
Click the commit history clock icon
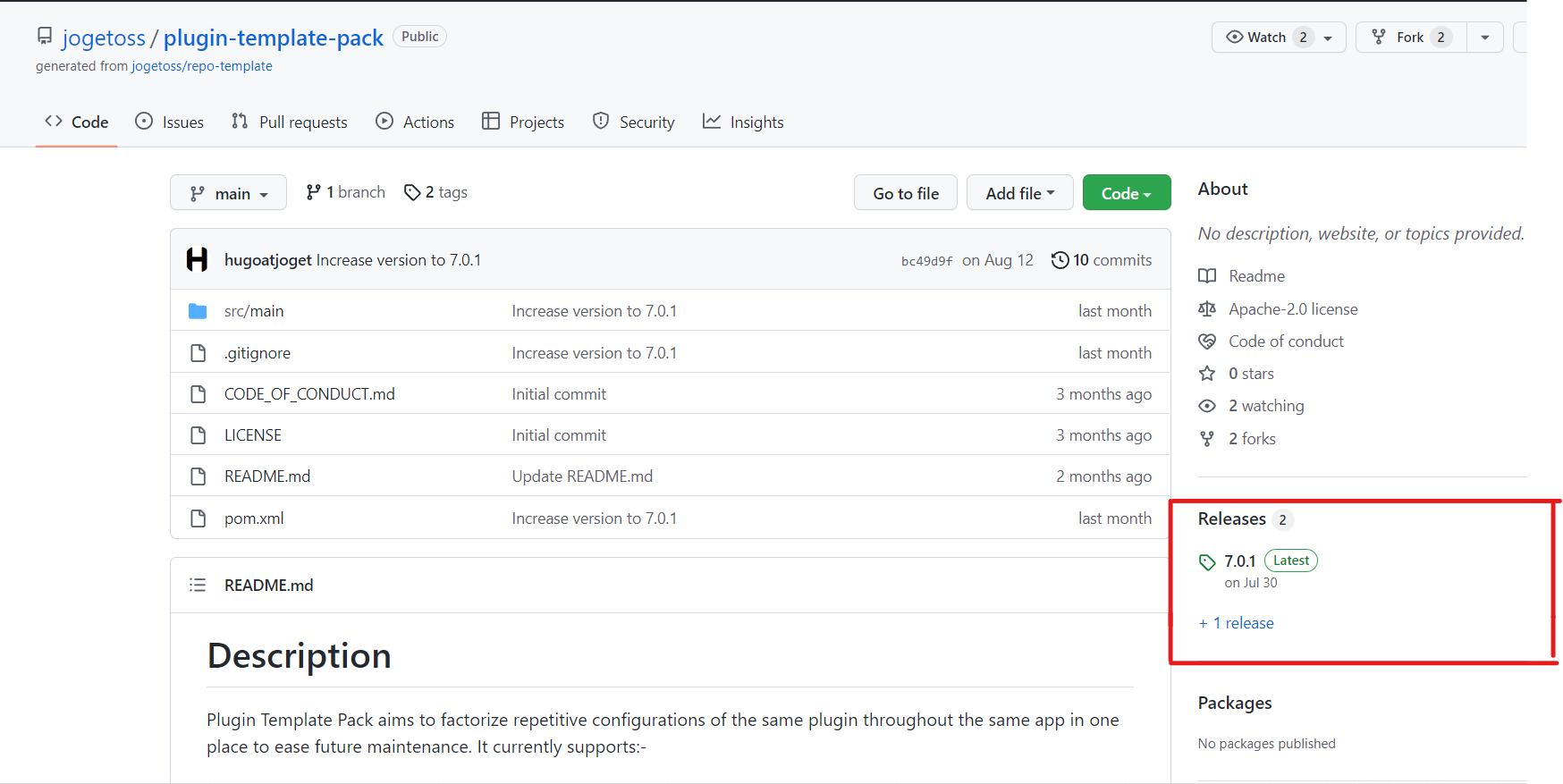1060,260
